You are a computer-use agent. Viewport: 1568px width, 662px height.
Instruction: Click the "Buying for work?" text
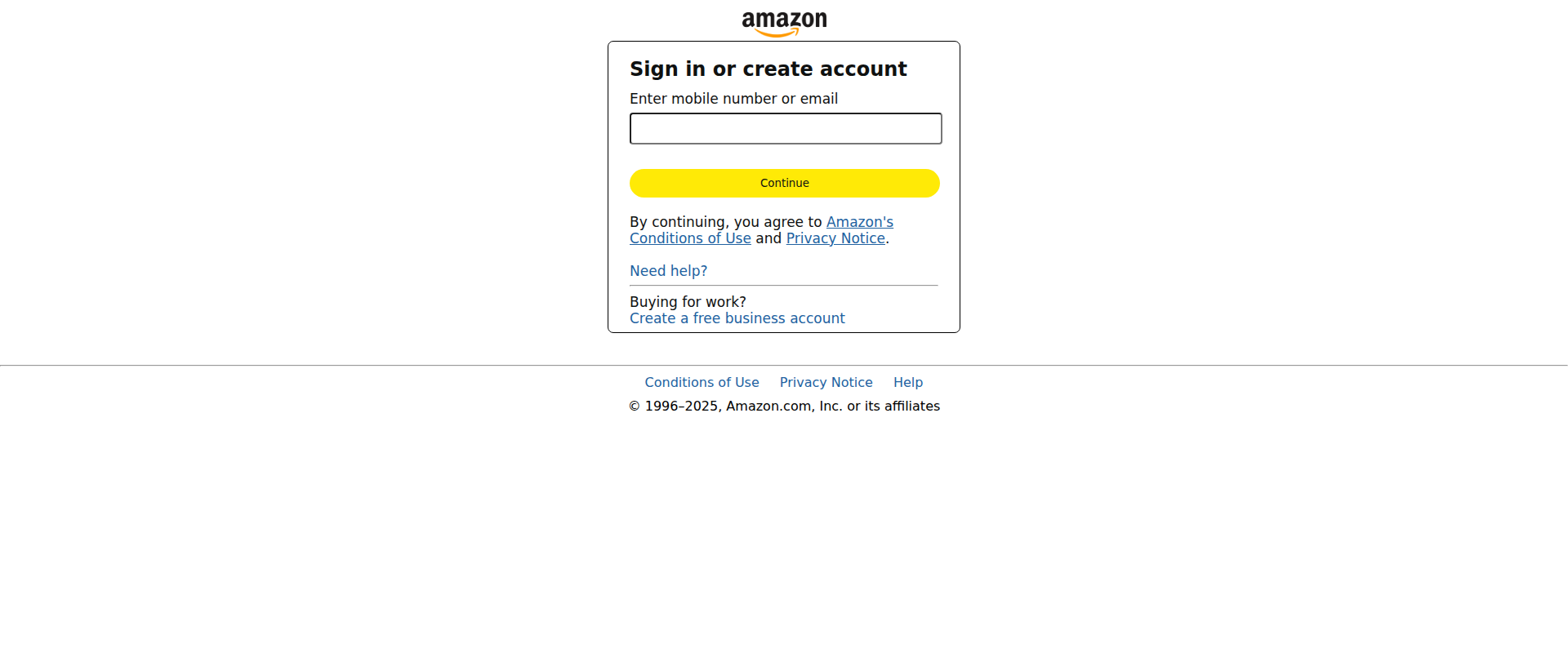[x=688, y=302]
